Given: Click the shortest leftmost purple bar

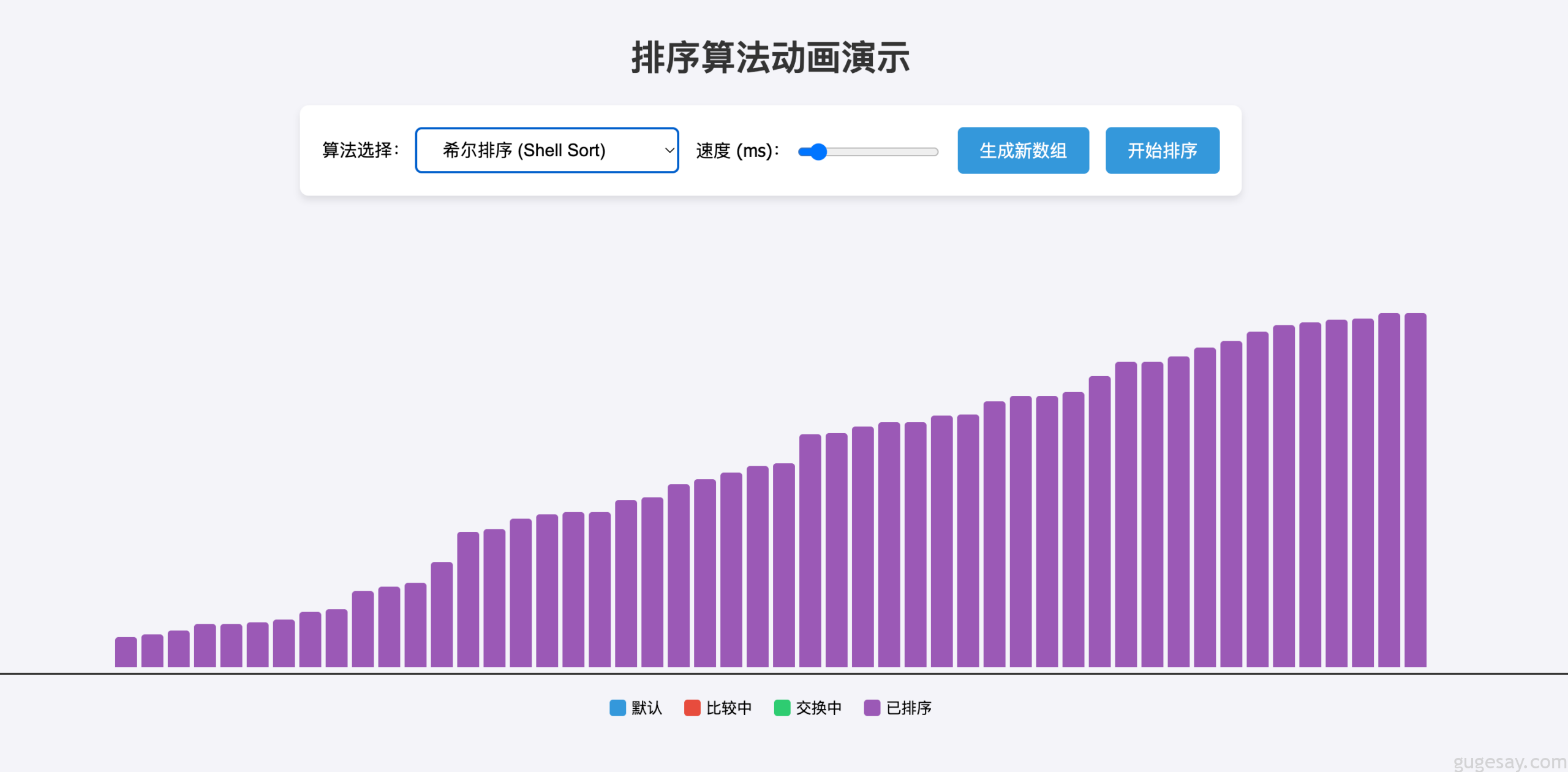Looking at the screenshot, I should (x=126, y=652).
